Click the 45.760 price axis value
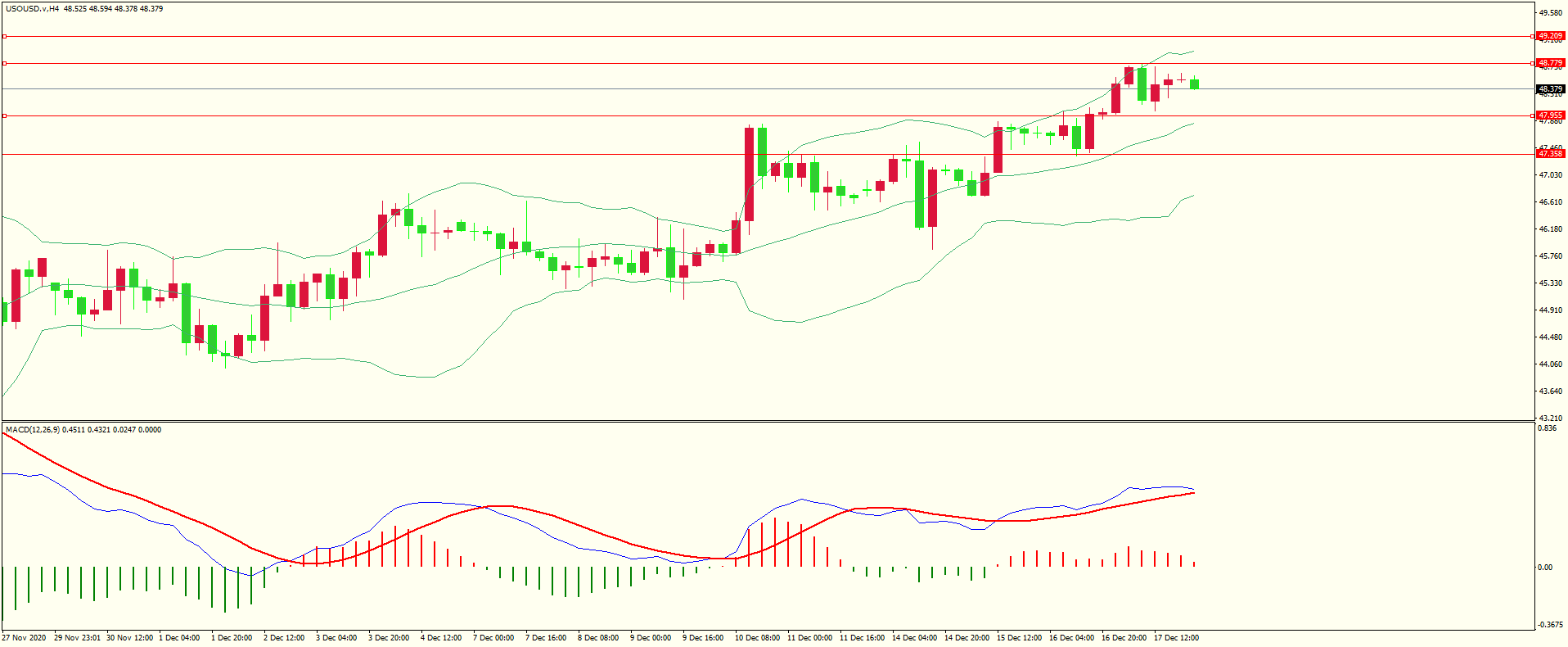 click(1551, 256)
